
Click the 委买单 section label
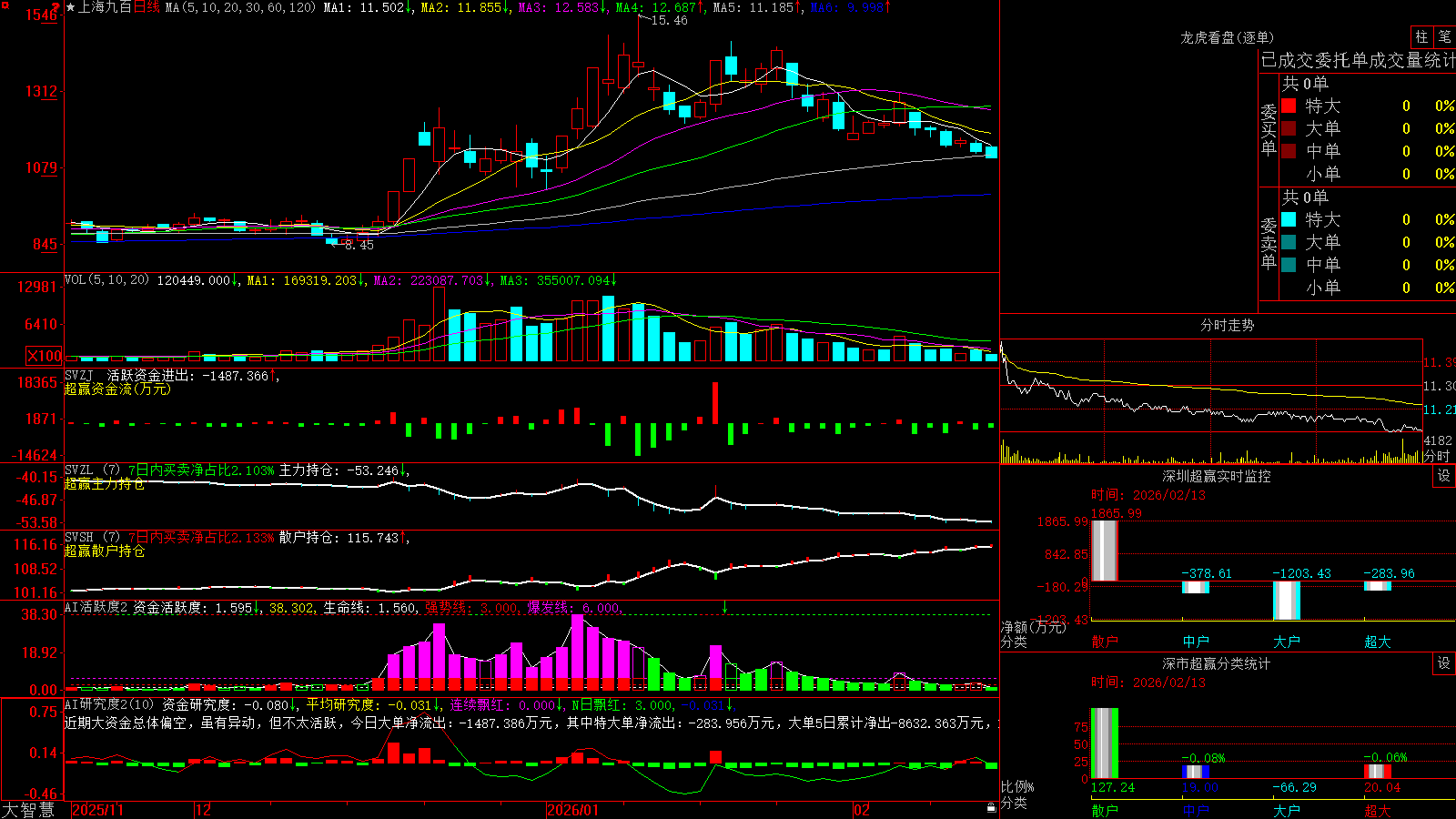1269,130
